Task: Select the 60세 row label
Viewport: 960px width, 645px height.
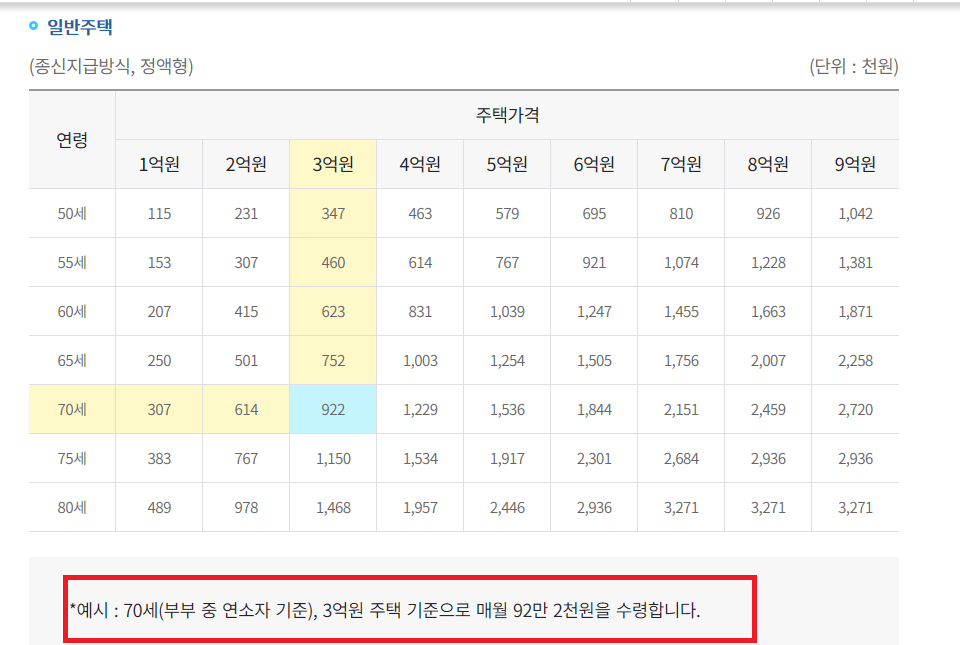Action: click(72, 311)
